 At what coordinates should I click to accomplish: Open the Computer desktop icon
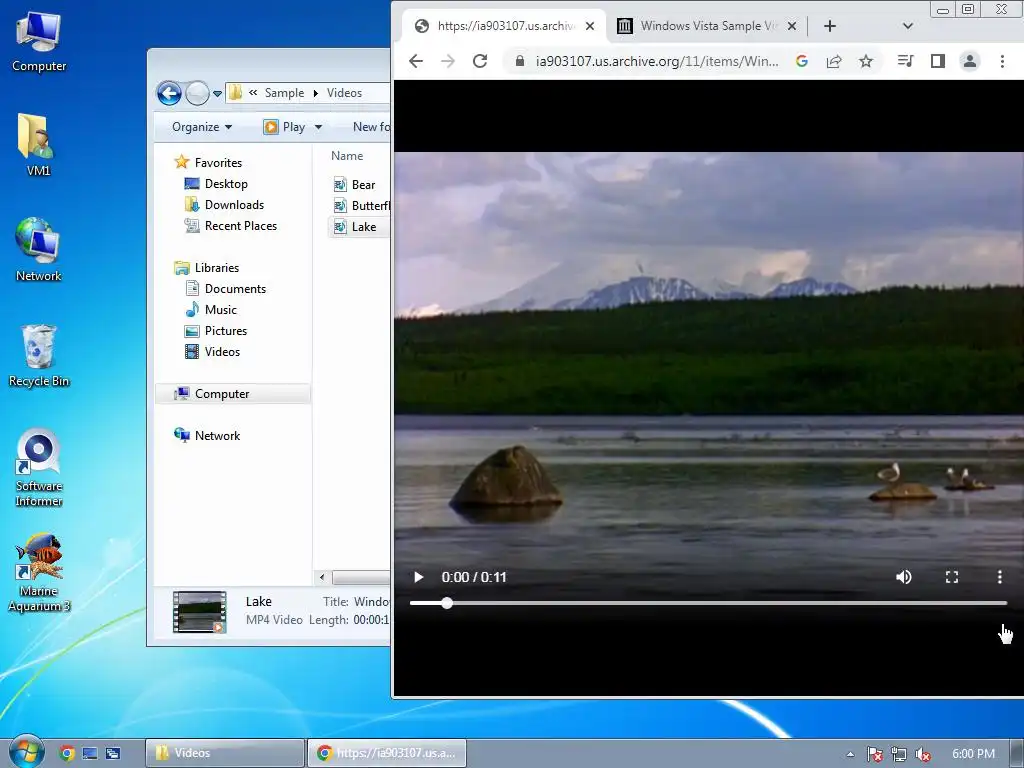click(x=39, y=41)
